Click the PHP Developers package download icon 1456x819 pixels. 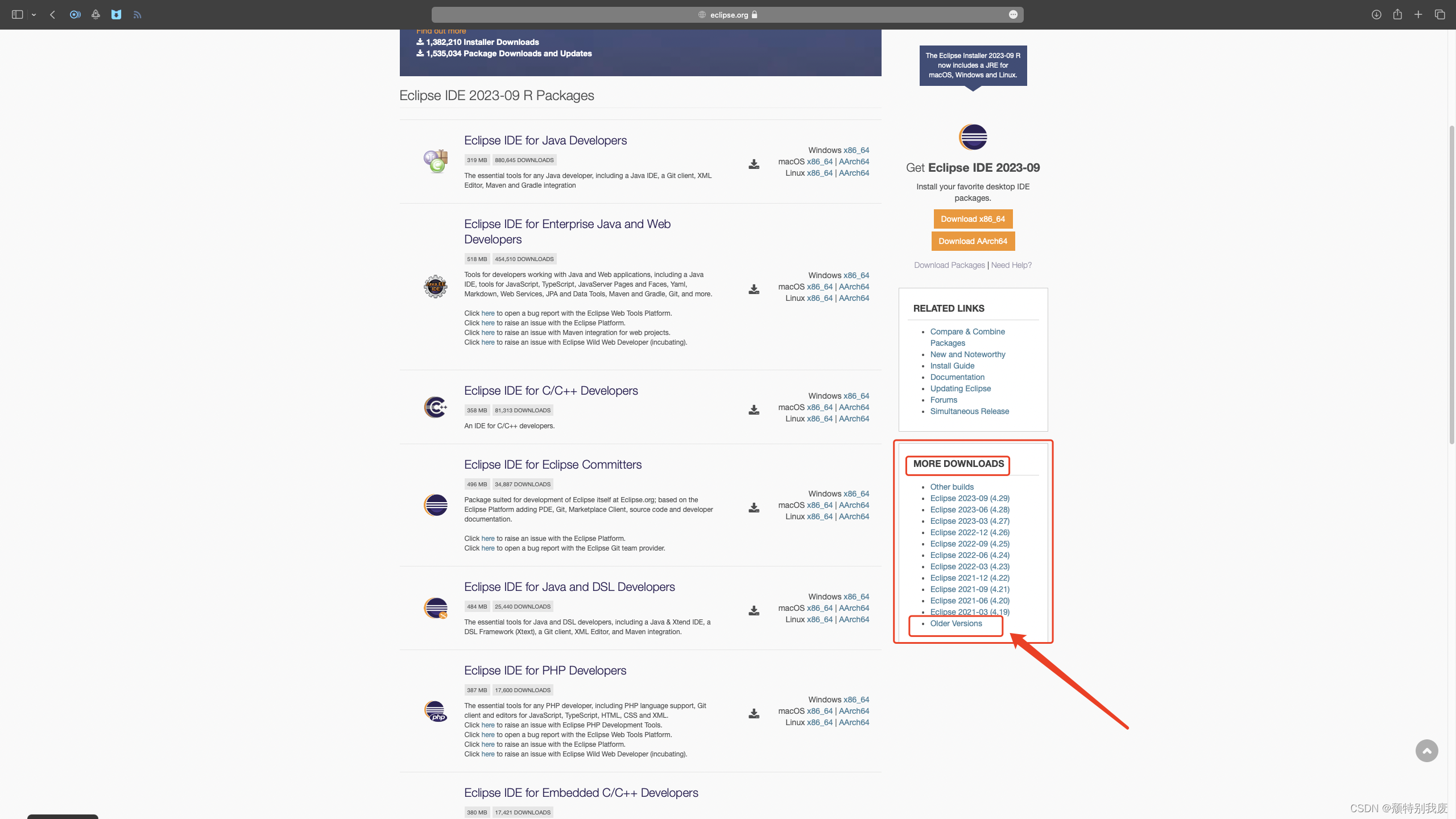[x=754, y=714]
